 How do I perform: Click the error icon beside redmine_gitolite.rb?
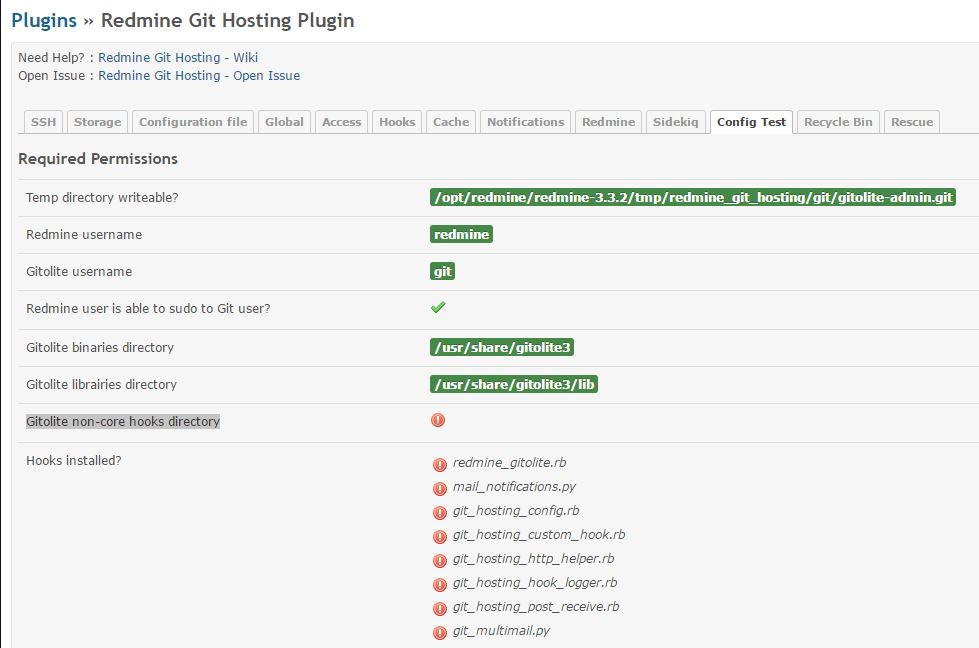click(x=440, y=464)
